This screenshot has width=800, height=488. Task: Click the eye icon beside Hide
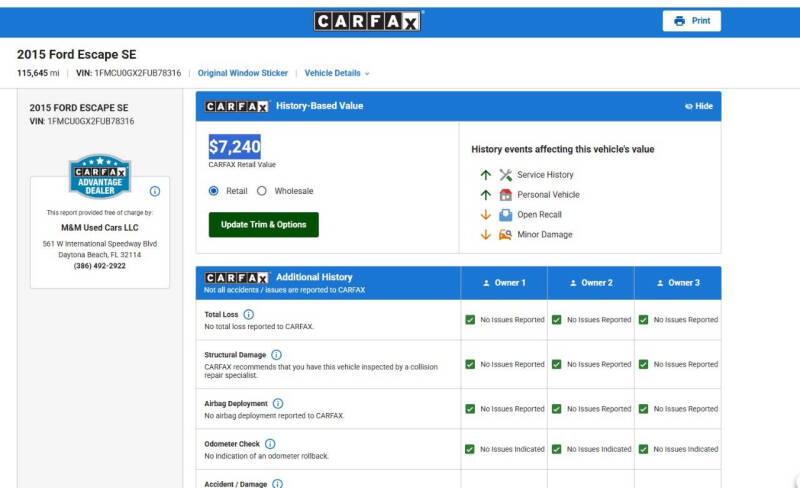(x=688, y=106)
